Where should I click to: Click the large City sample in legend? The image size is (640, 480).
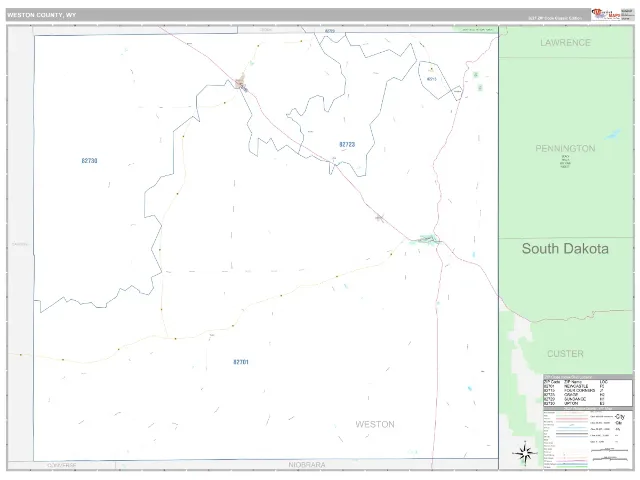pyautogui.click(x=620, y=417)
